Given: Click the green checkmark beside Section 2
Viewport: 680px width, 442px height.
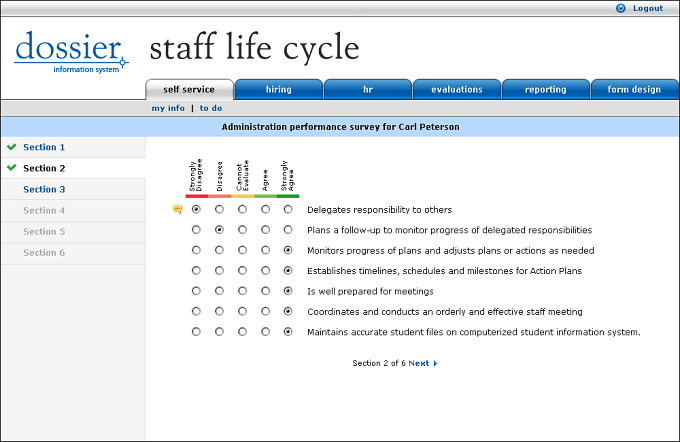Looking at the screenshot, I should point(12,167).
